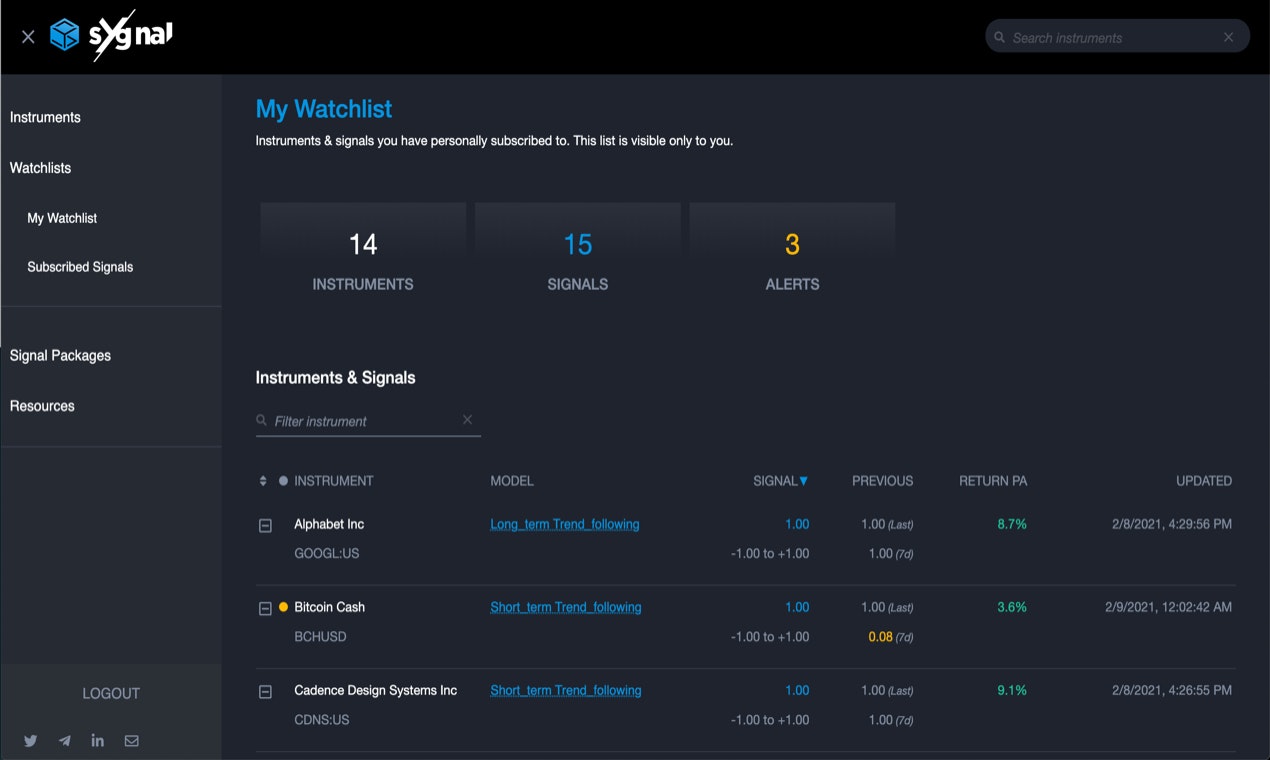Screen dimensions: 1270x760
Task: Open Alphabet Inc Long_term Trend_following model link
Action: tap(565, 524)
